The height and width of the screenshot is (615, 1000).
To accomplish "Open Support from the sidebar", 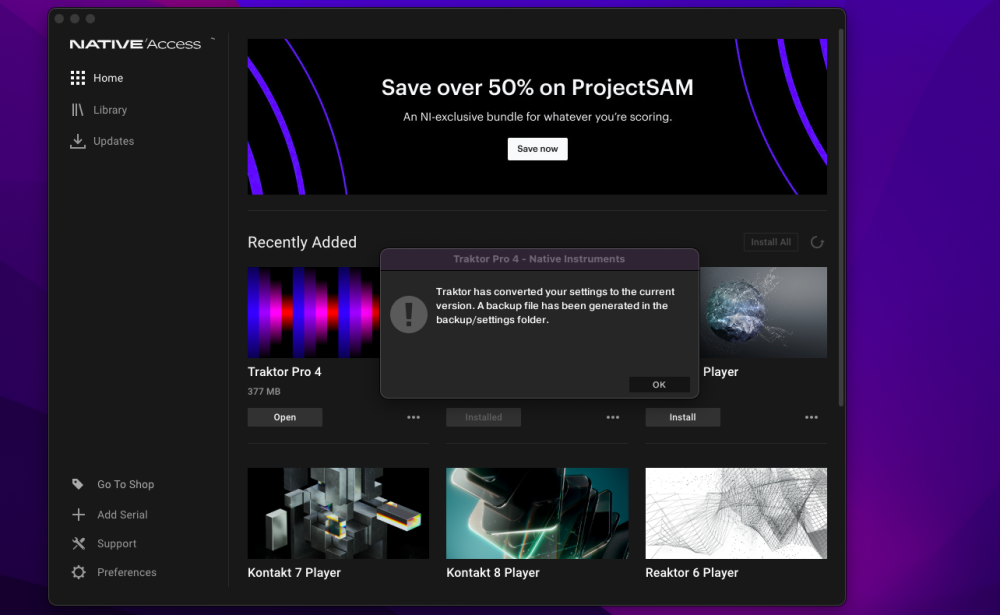I will [x=117, y=544].
